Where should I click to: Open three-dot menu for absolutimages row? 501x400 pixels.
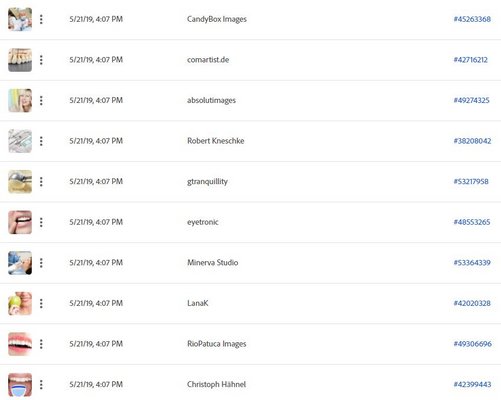pos(41,100)
